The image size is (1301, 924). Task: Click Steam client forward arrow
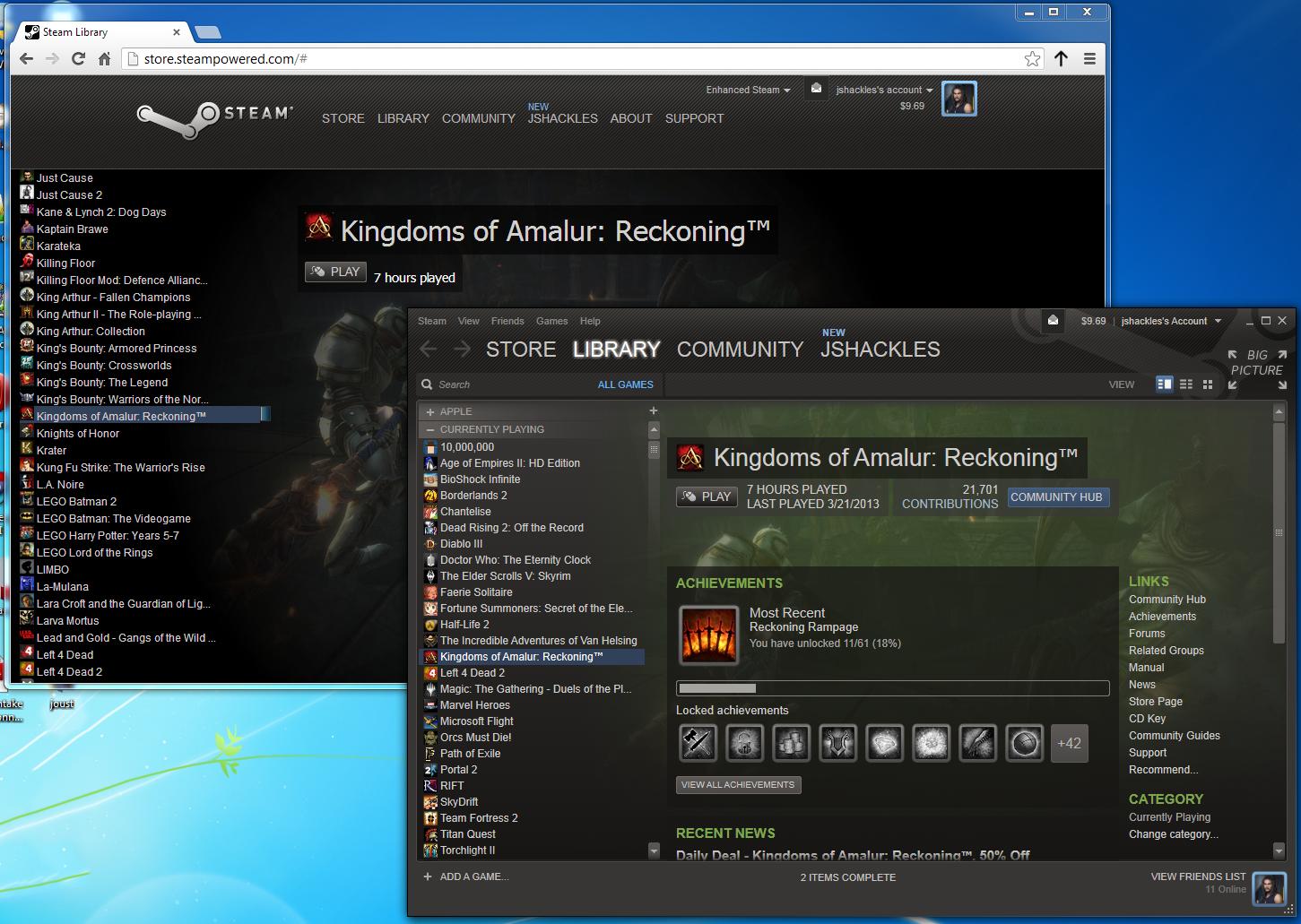(x=462, y=350)
